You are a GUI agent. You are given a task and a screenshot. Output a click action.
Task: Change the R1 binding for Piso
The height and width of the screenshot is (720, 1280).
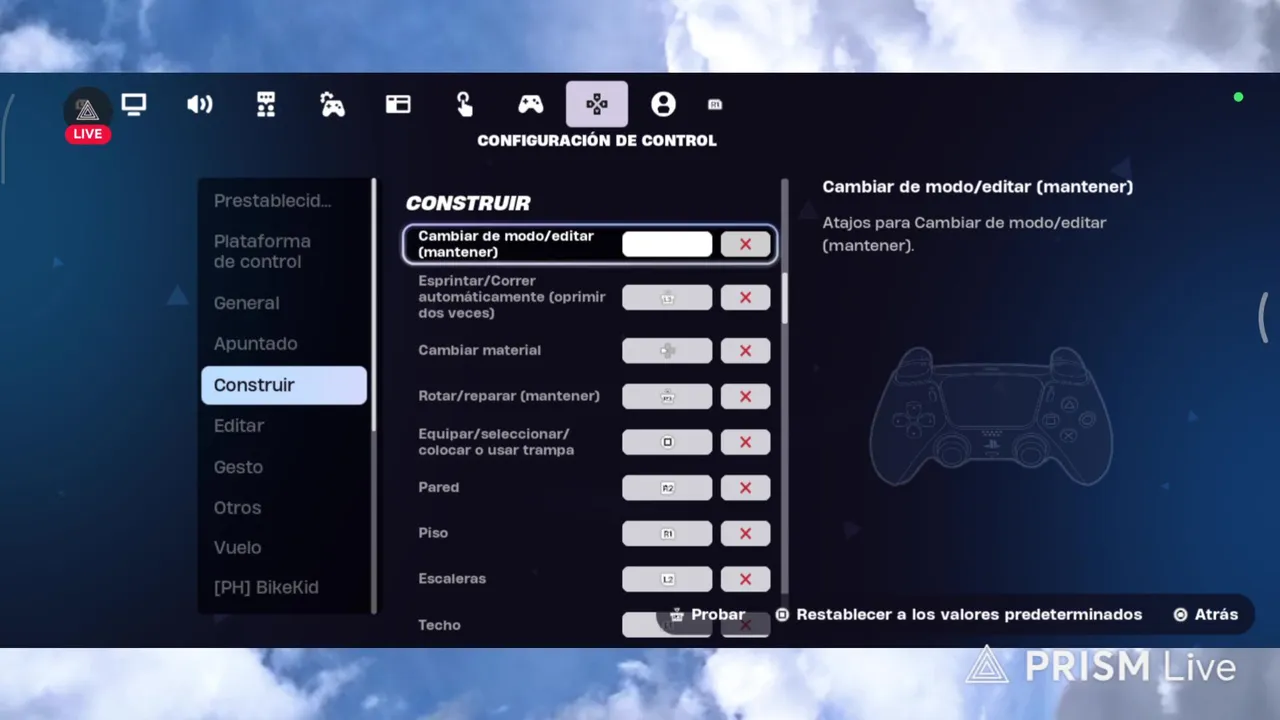tap(667, 534)
